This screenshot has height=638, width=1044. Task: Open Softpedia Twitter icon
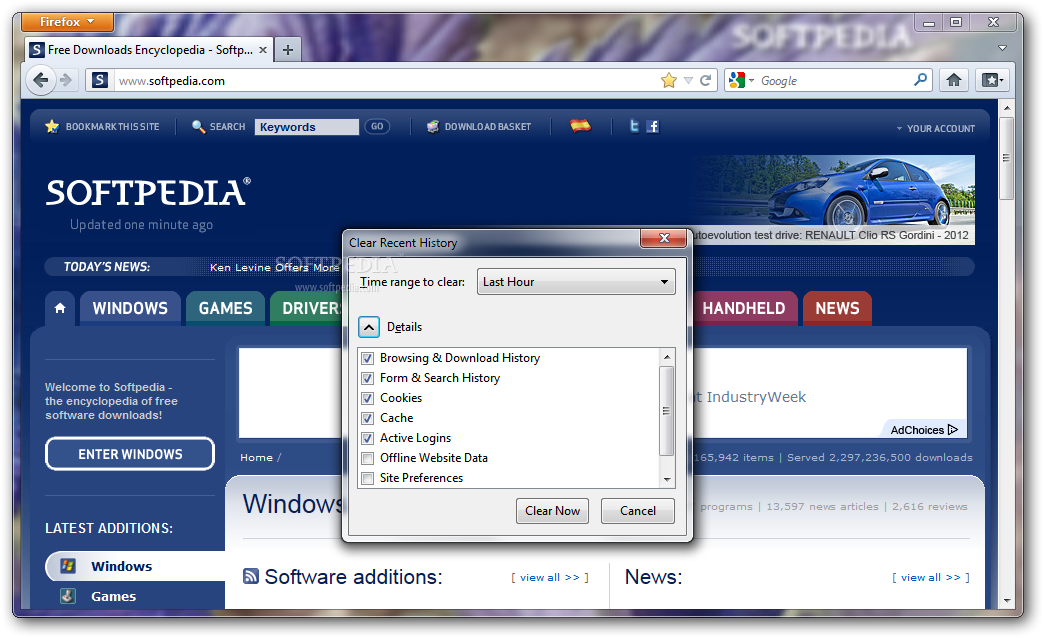pos(634,126)
